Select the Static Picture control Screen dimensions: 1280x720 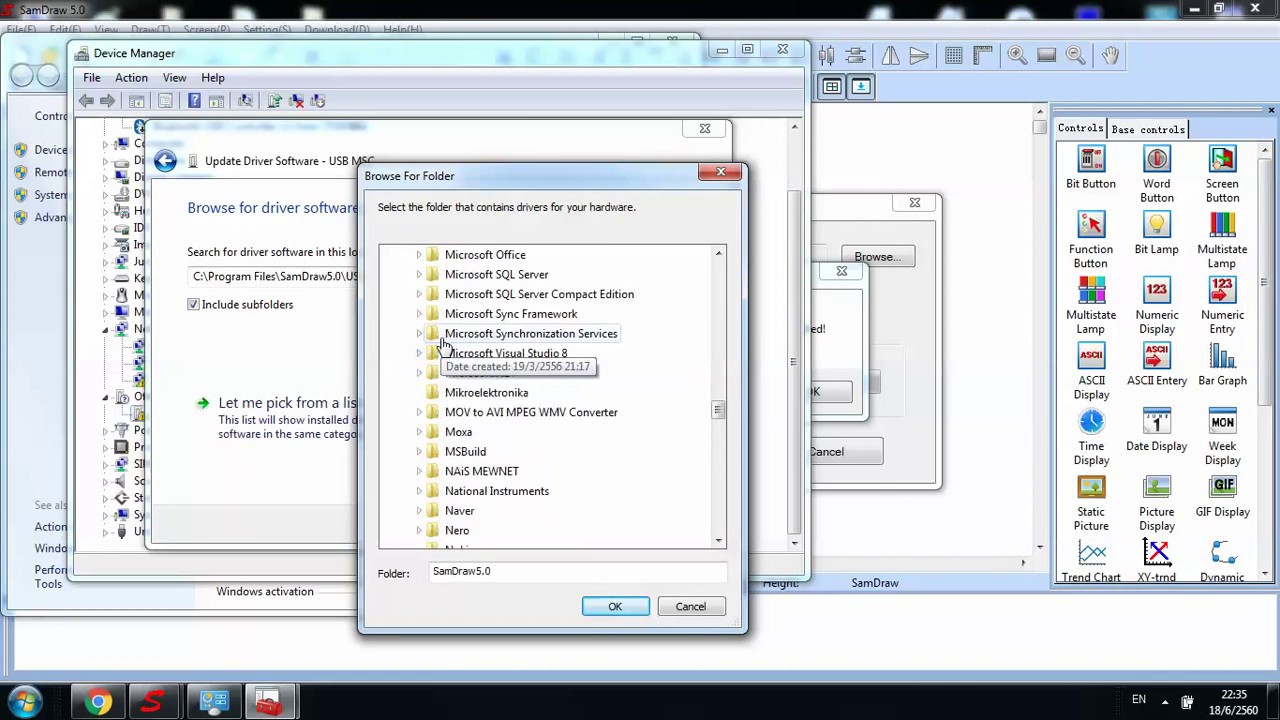pyautogui.click(x=1091, y=503)
